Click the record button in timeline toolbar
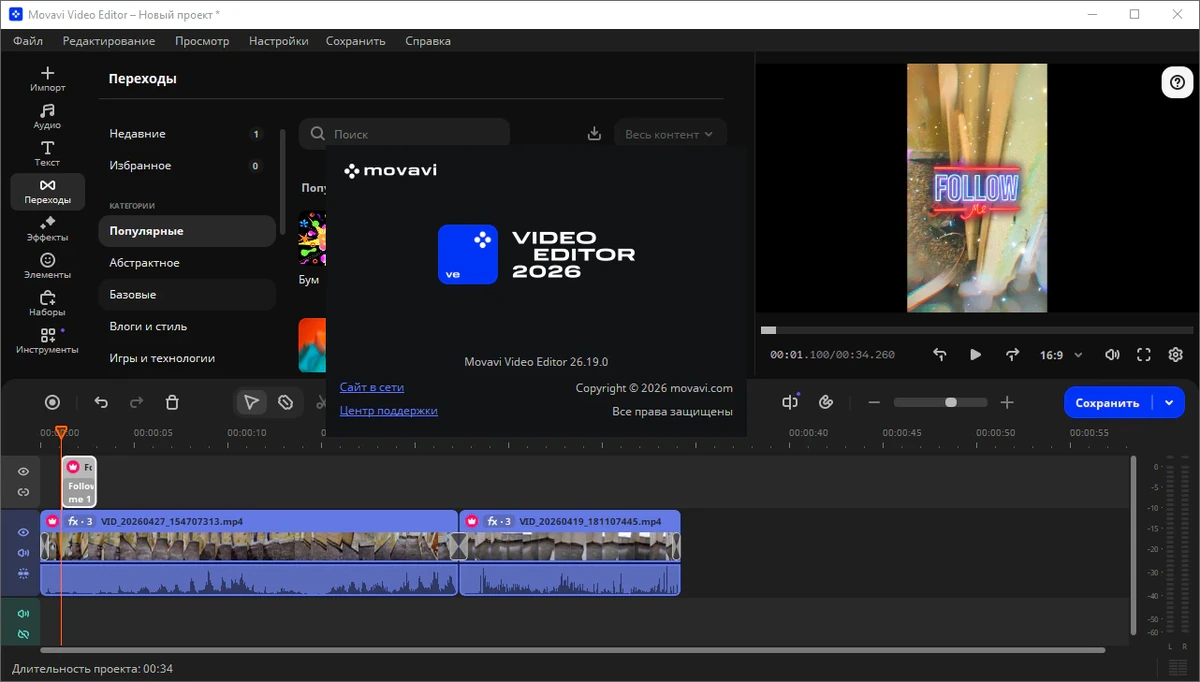The width and height of the screenshot is (1200, 682). tap(53, 402)
